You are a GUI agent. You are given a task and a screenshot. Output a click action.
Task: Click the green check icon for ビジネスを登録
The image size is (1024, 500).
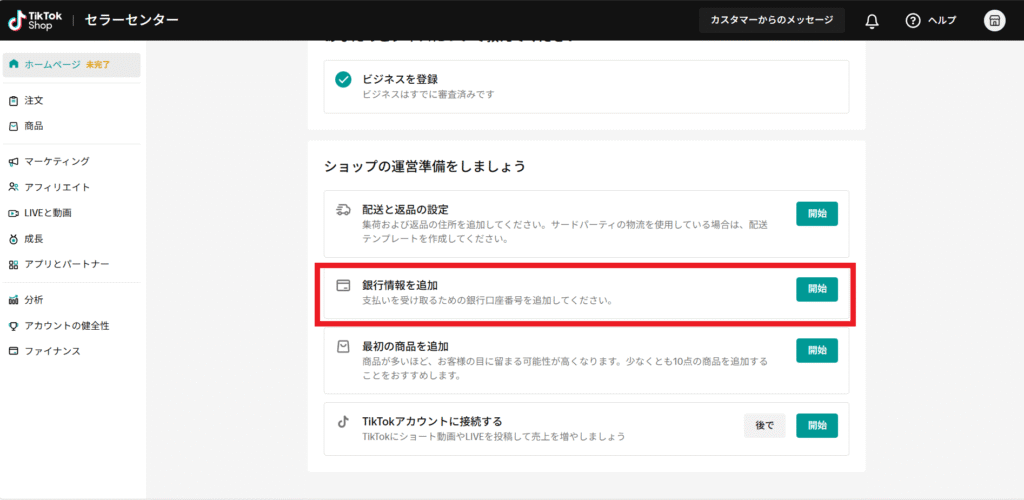click(x=344, y=80)
